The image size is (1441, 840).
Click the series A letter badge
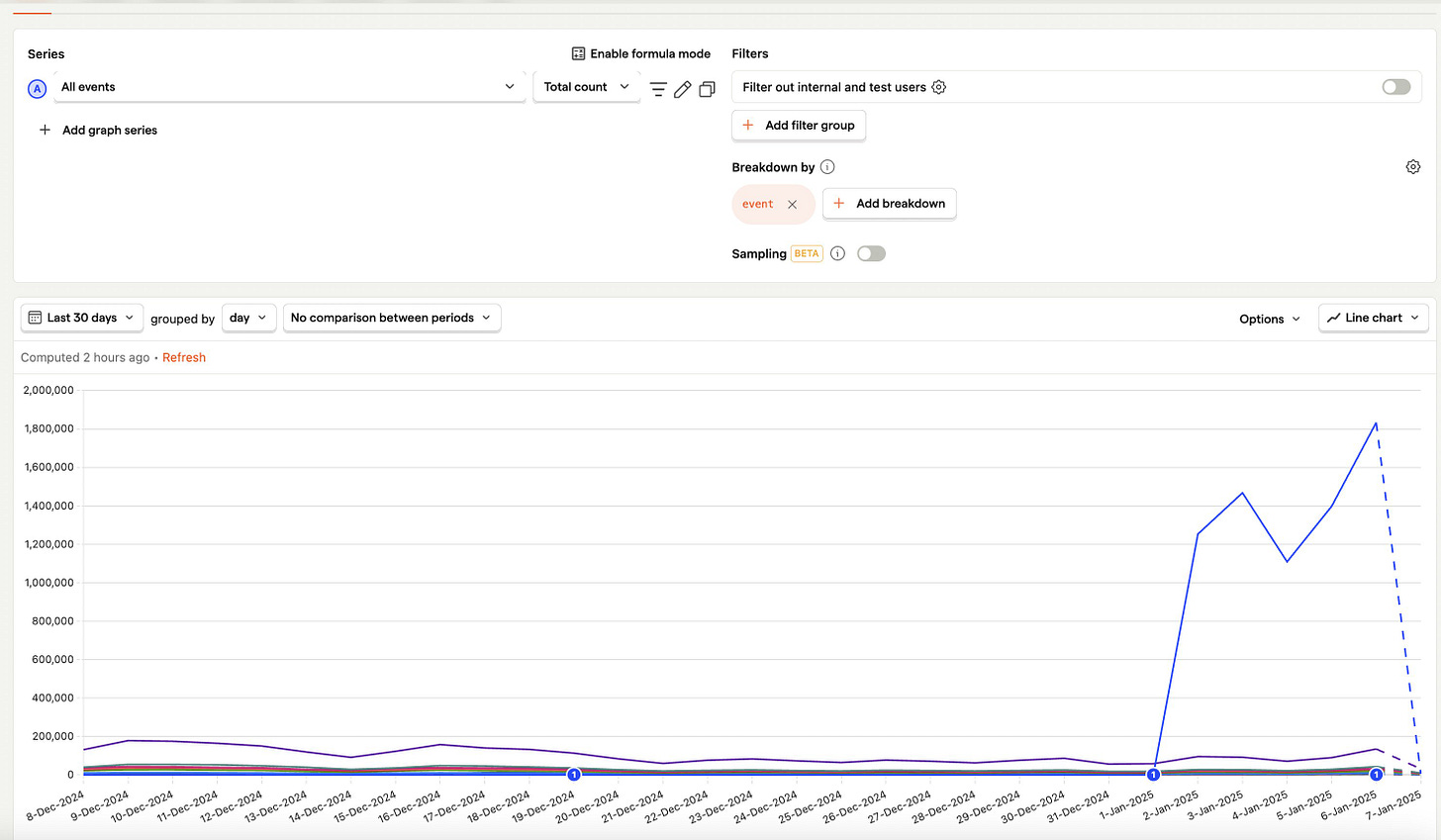(38, 89)
